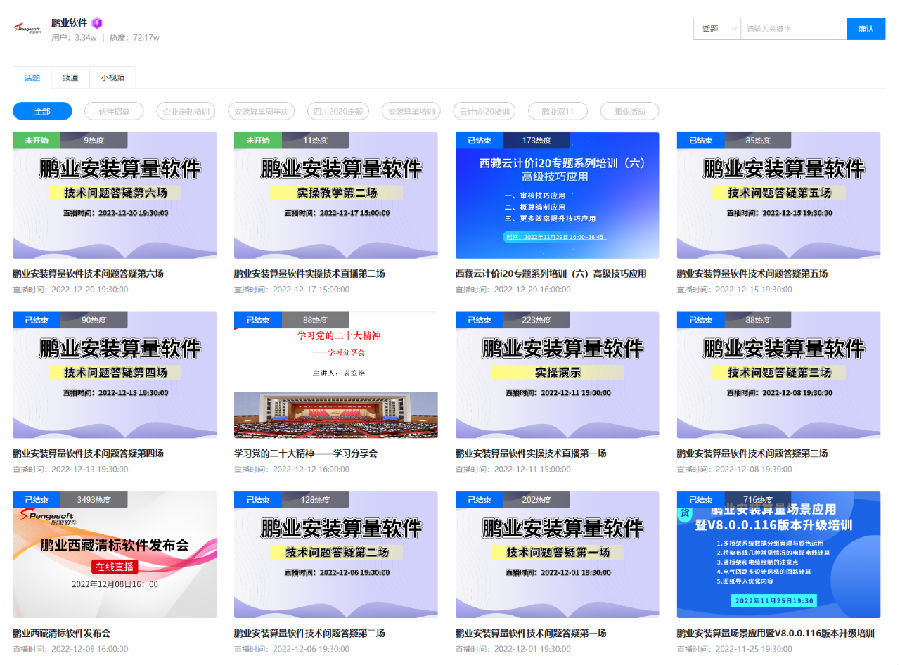Click the 确认 search button
This screenshot has height=665, width=900.
pyautogui.click(x=863, y=29)
